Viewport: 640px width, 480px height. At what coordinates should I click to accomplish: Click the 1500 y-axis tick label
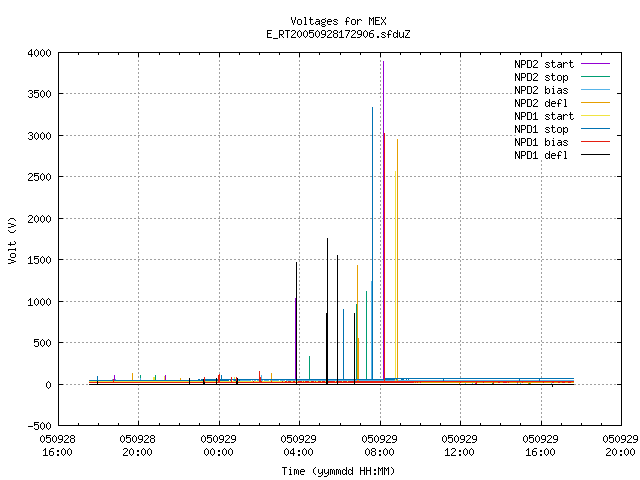pyautogui.click(x=40, y=260)
